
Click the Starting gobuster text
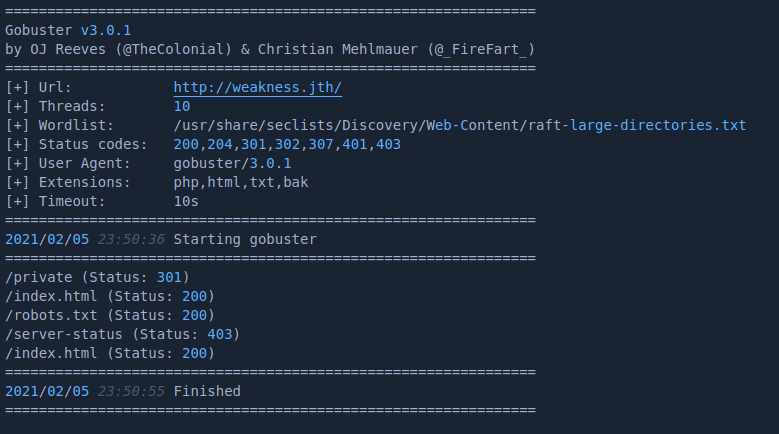click(244, 239)
